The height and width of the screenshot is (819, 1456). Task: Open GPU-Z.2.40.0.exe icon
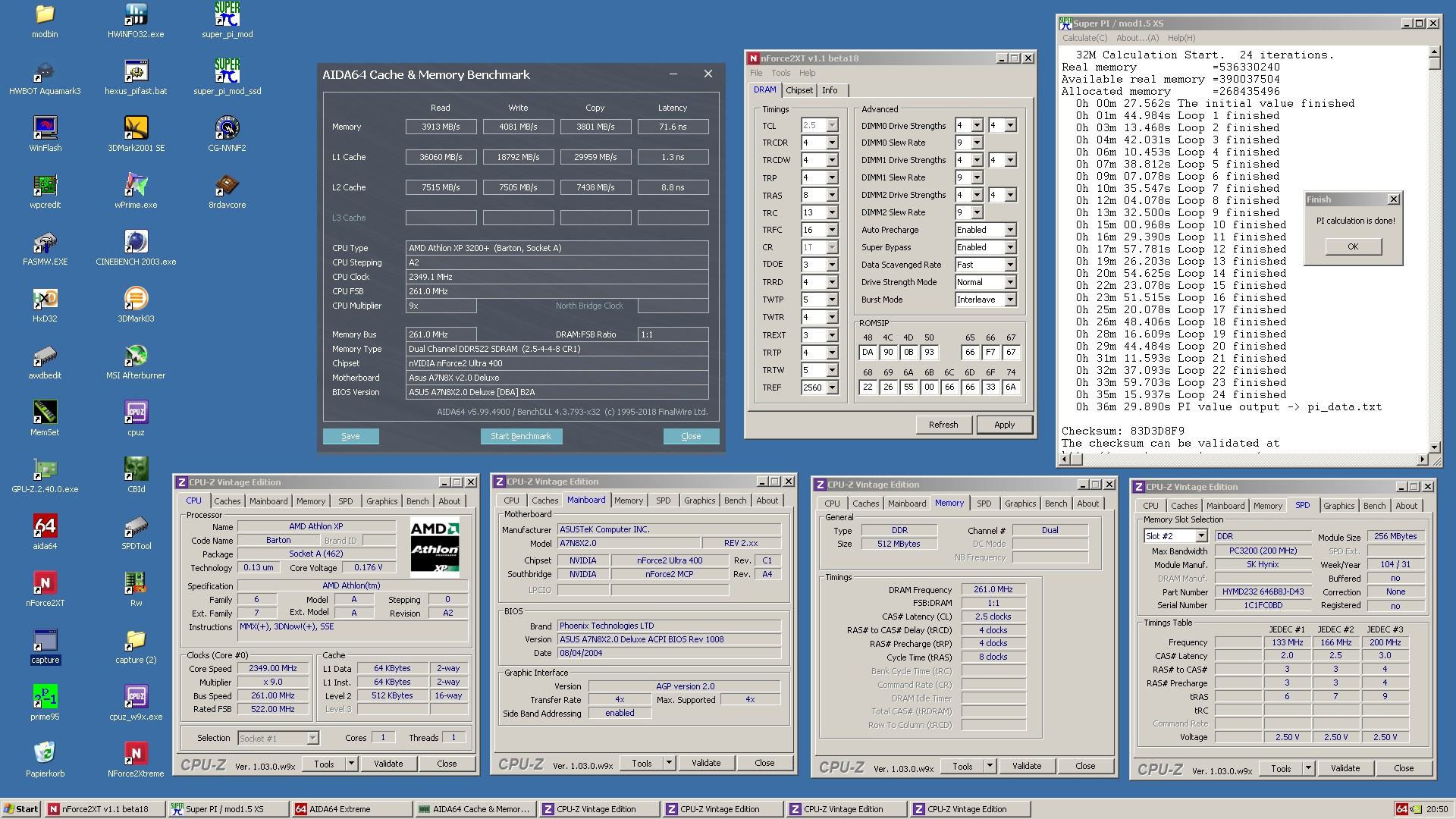pos(45,475)
